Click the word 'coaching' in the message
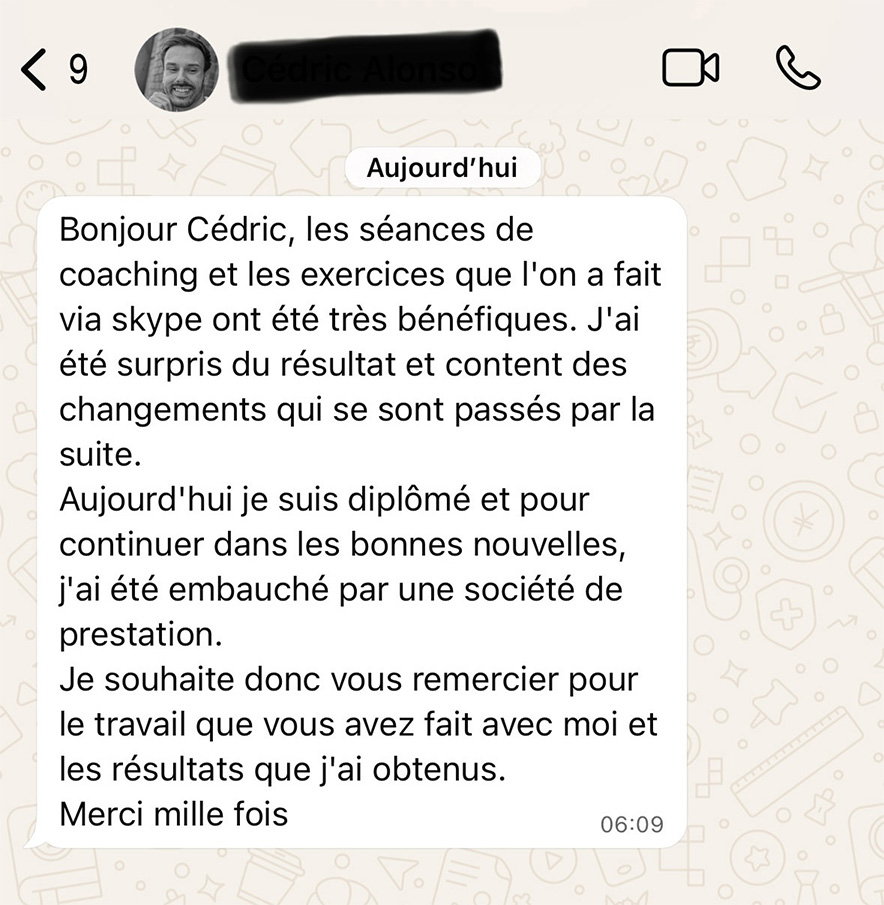Viewport: 884px width, 905px height. [129, 275]
